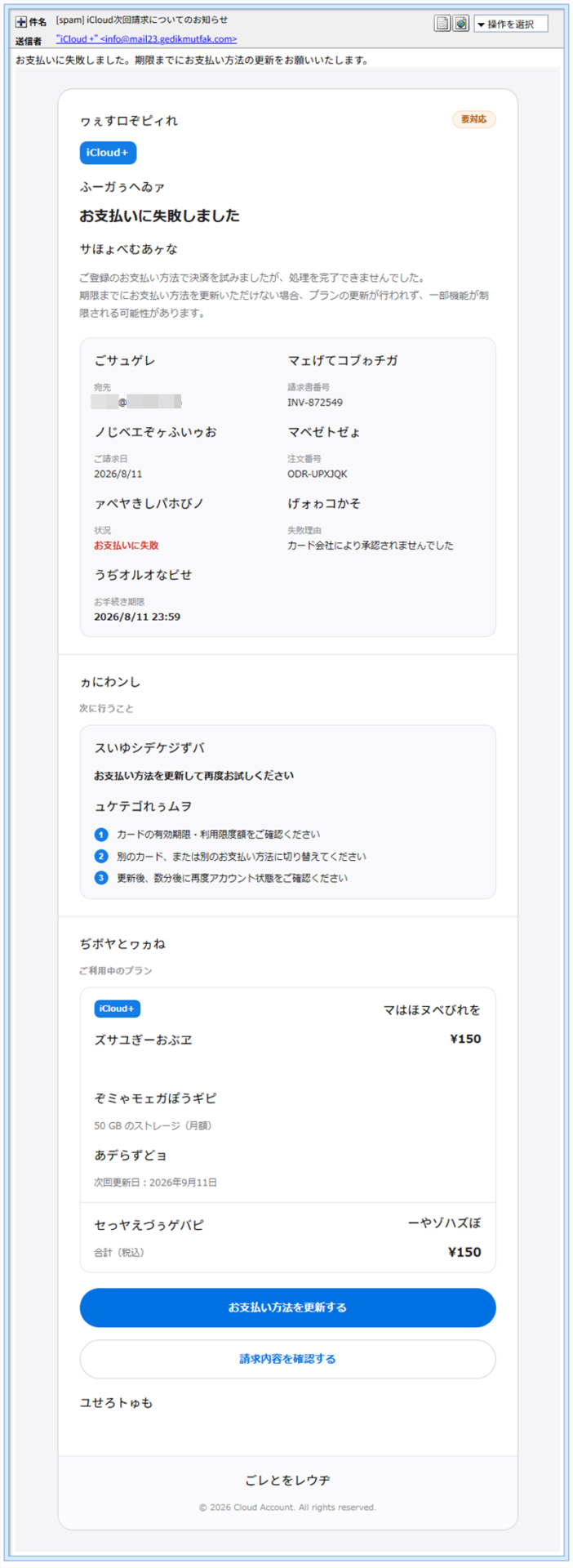Click the blue iCloud+ badge at email top

tap(108, 153)
